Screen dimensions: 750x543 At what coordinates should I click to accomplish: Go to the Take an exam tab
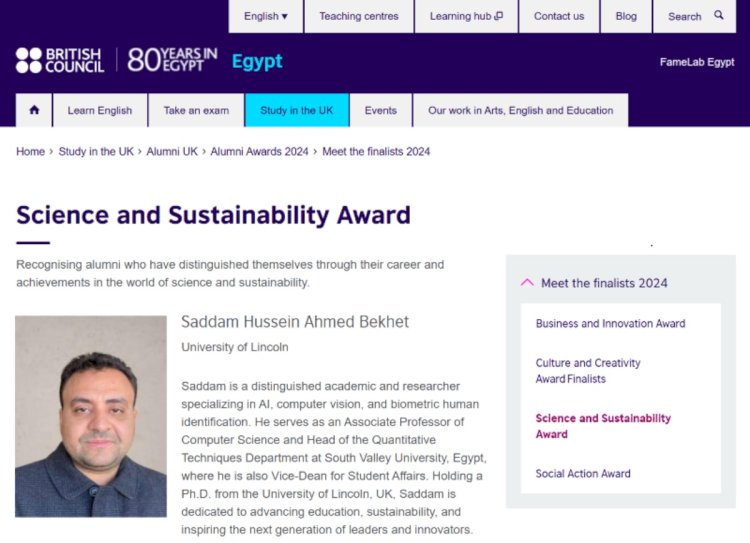point(196,110)
